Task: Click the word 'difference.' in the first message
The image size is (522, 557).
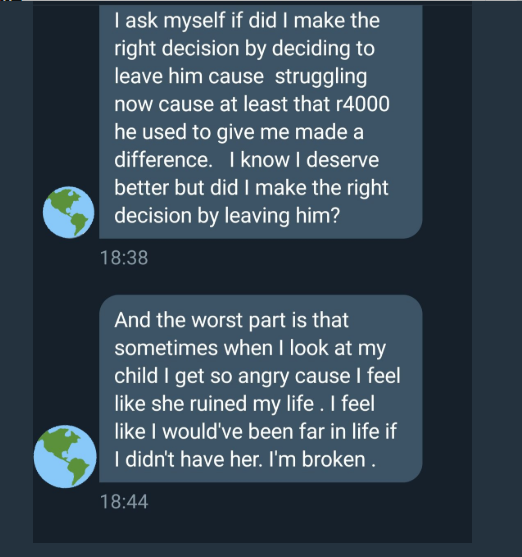Action: click(x=163, y=160)
